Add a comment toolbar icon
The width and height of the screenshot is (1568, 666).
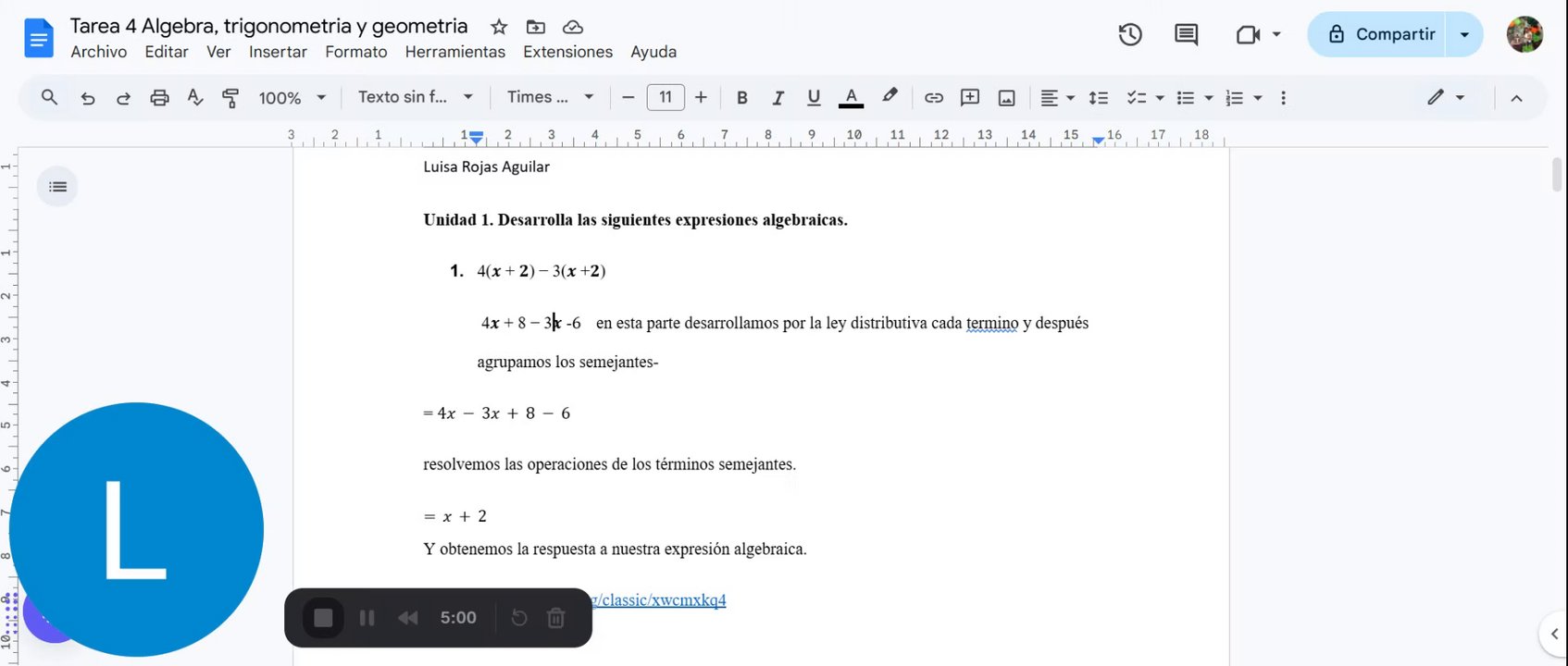(969, 97)
